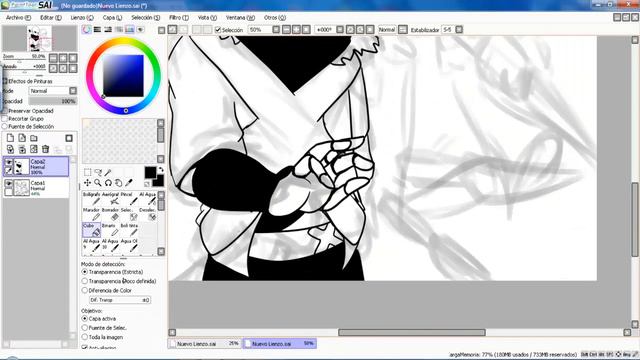
Task: Open the Lienzo menu
Action: pos(82,18)
